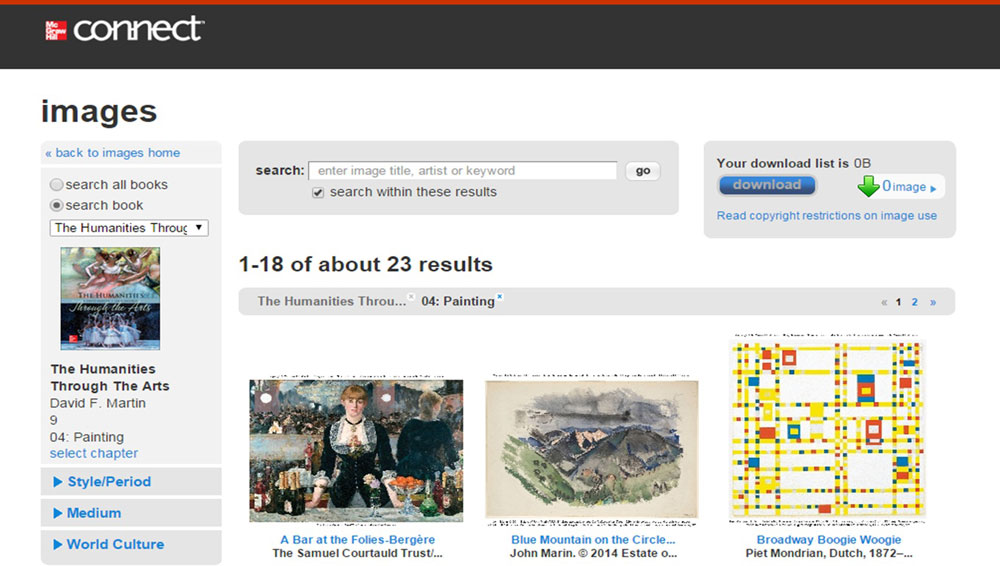Click the 04: Painting chapter label in the sidebar
Screen dimensions: 1000x566
(x=87, y=437)
